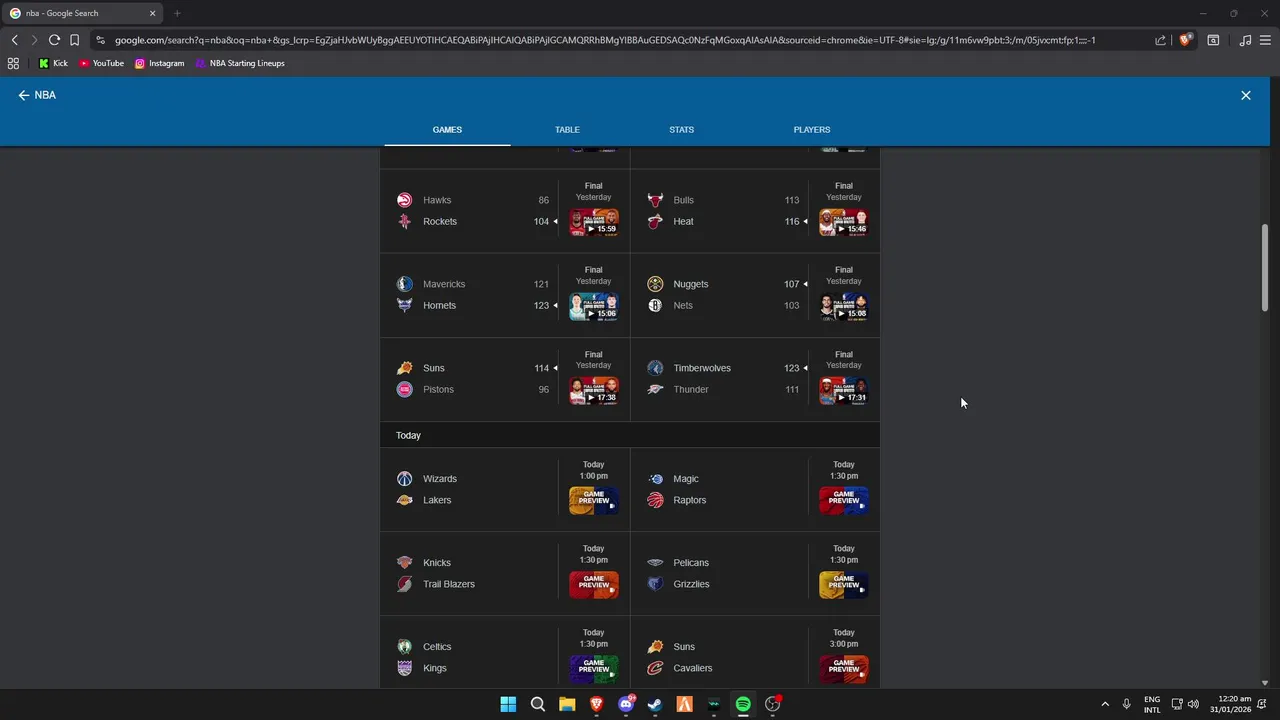The image size is (1280, 720).
Task: Click the Hornets team logo
Action: [x=404, y=306]
